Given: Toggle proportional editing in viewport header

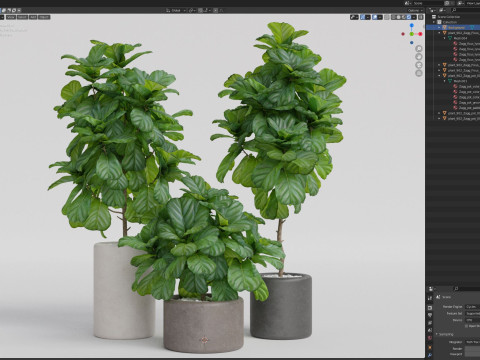Looking at the screenshot, I should [215, 10].
